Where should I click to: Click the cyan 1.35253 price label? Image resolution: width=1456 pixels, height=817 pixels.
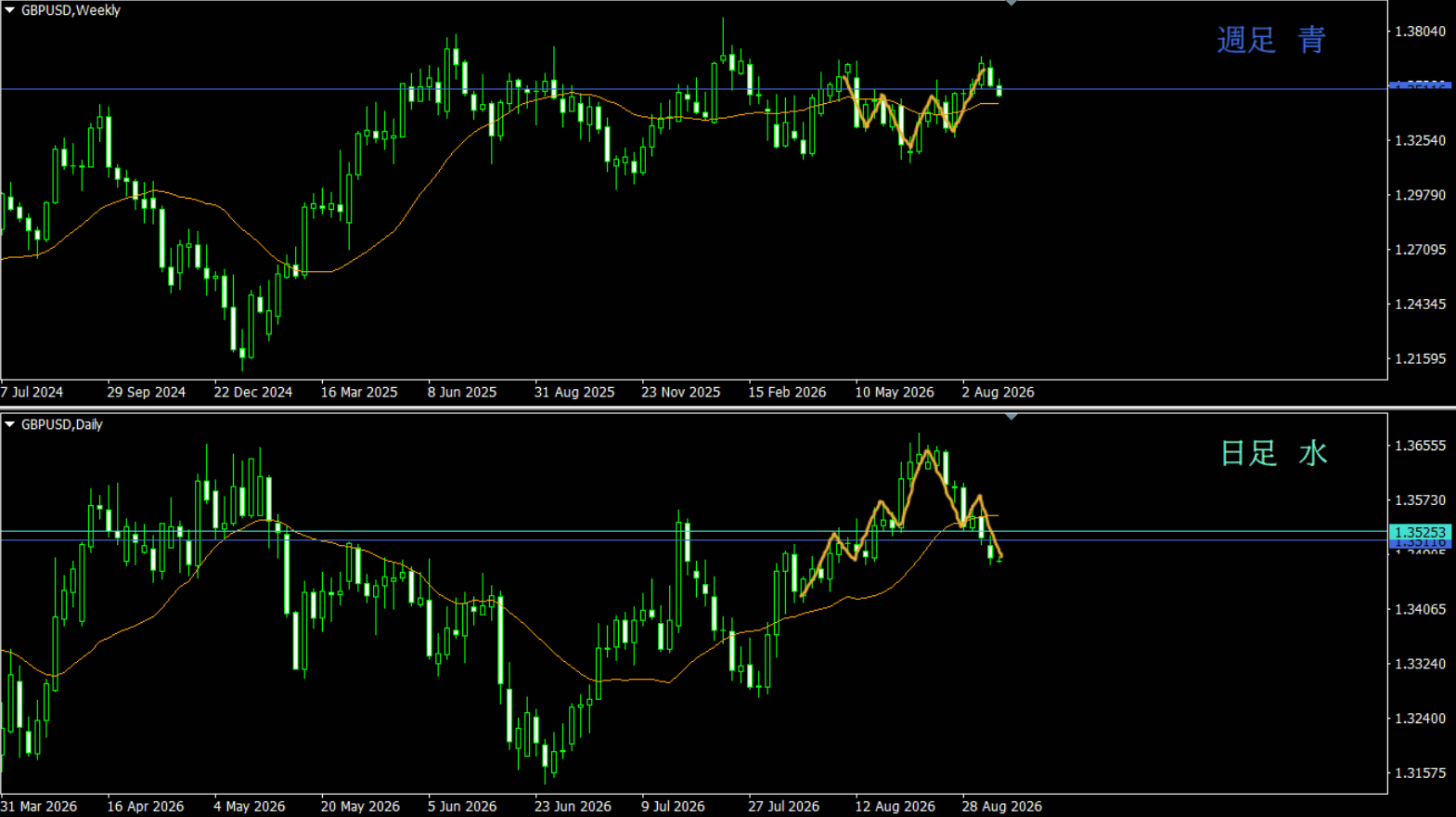(1420, 532)
